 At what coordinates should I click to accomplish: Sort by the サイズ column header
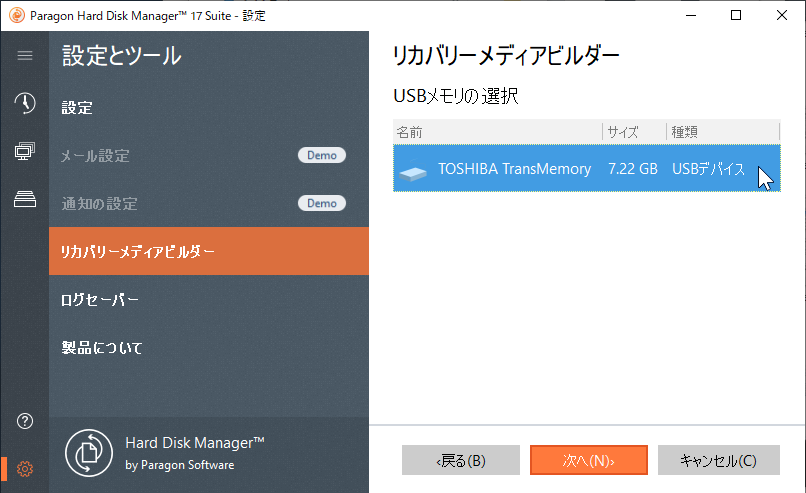[634, 132]
